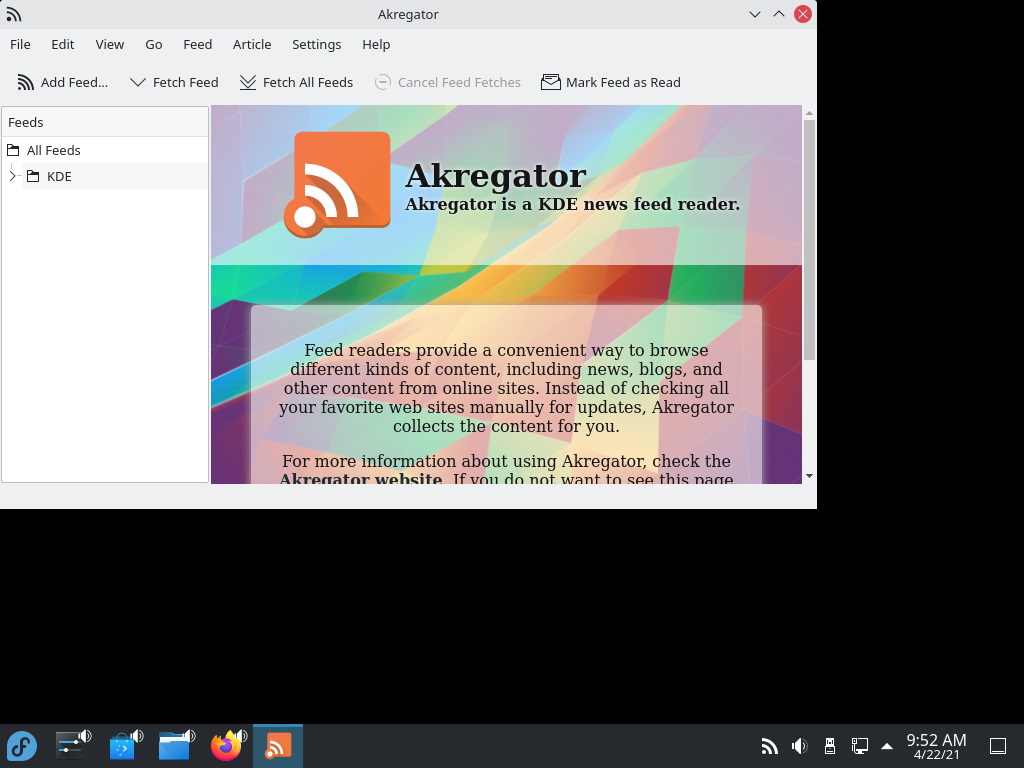Click the Mark Feed as Read envelope icon

[551, 82]
